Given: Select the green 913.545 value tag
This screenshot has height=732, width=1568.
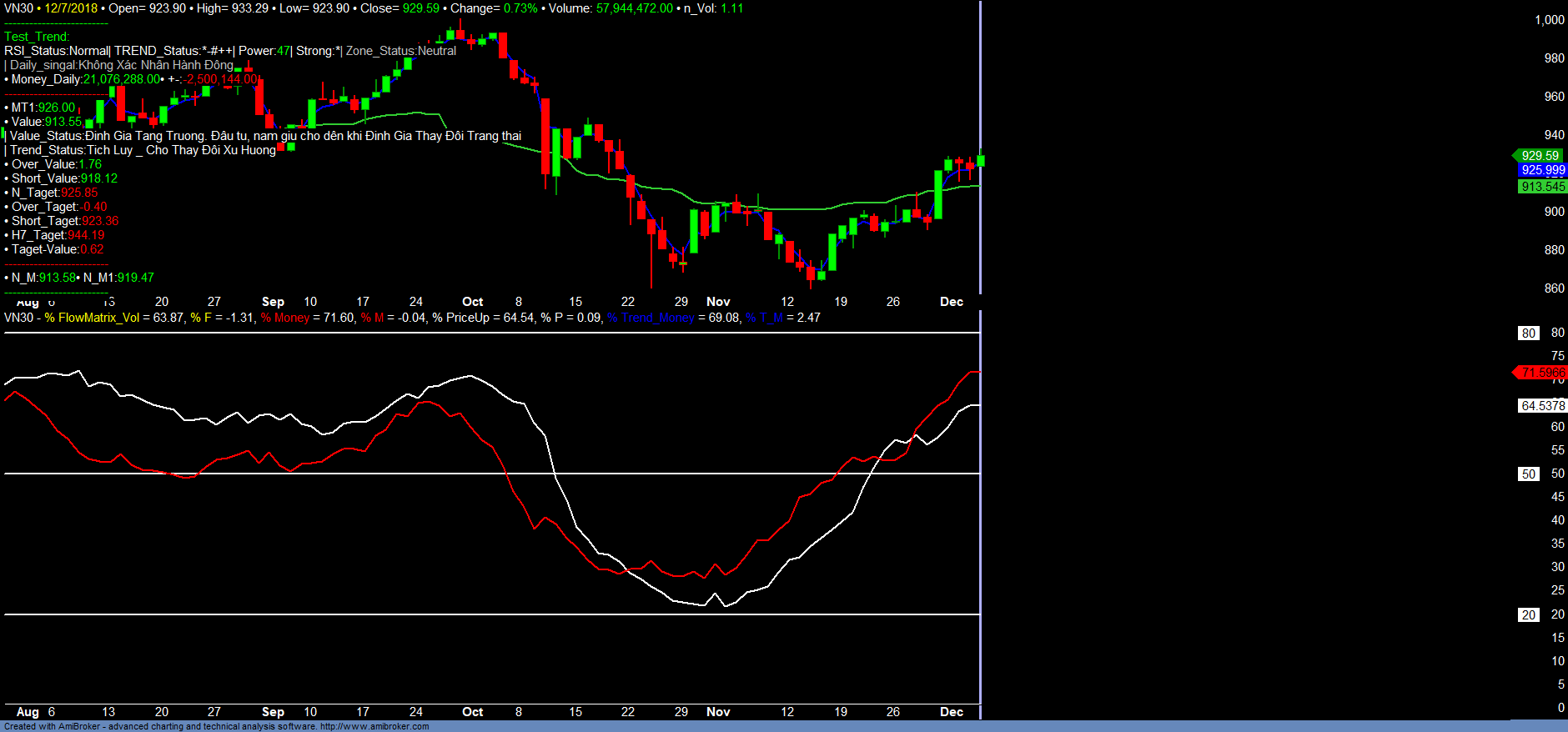Looking at the screenshot, I should pos(1542,187).
